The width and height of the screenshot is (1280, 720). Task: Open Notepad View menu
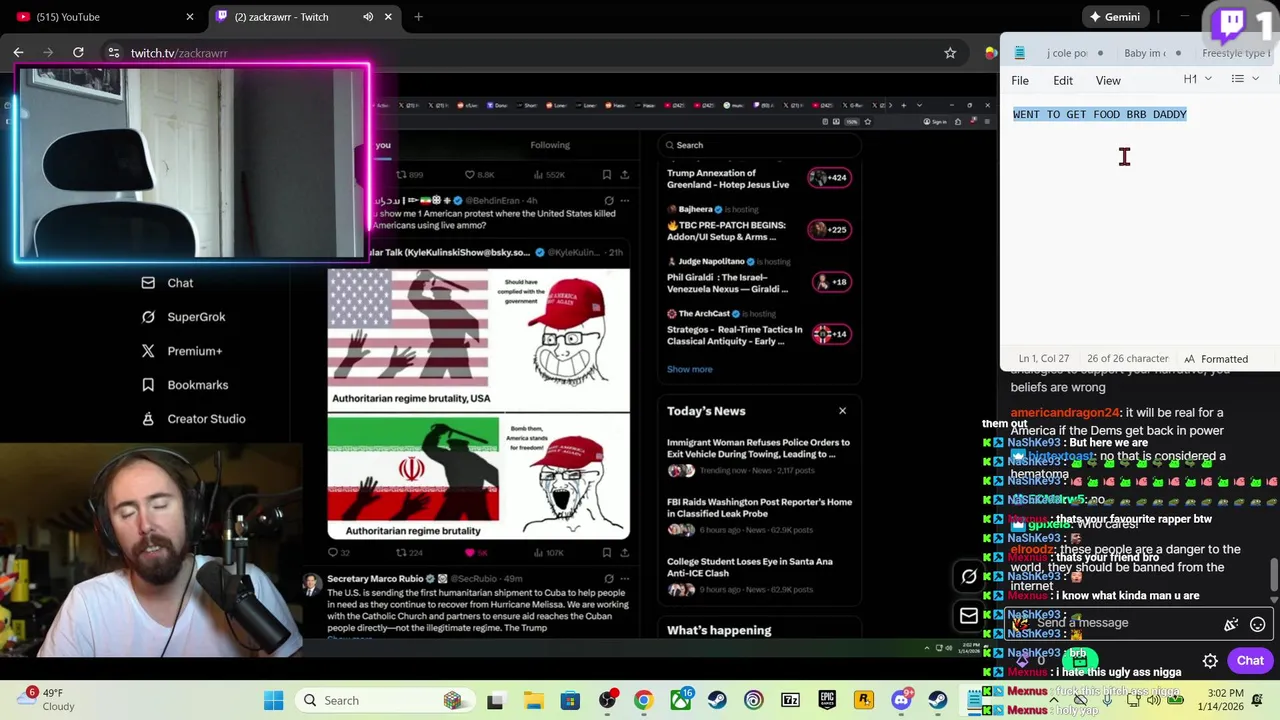[1108, 81]
